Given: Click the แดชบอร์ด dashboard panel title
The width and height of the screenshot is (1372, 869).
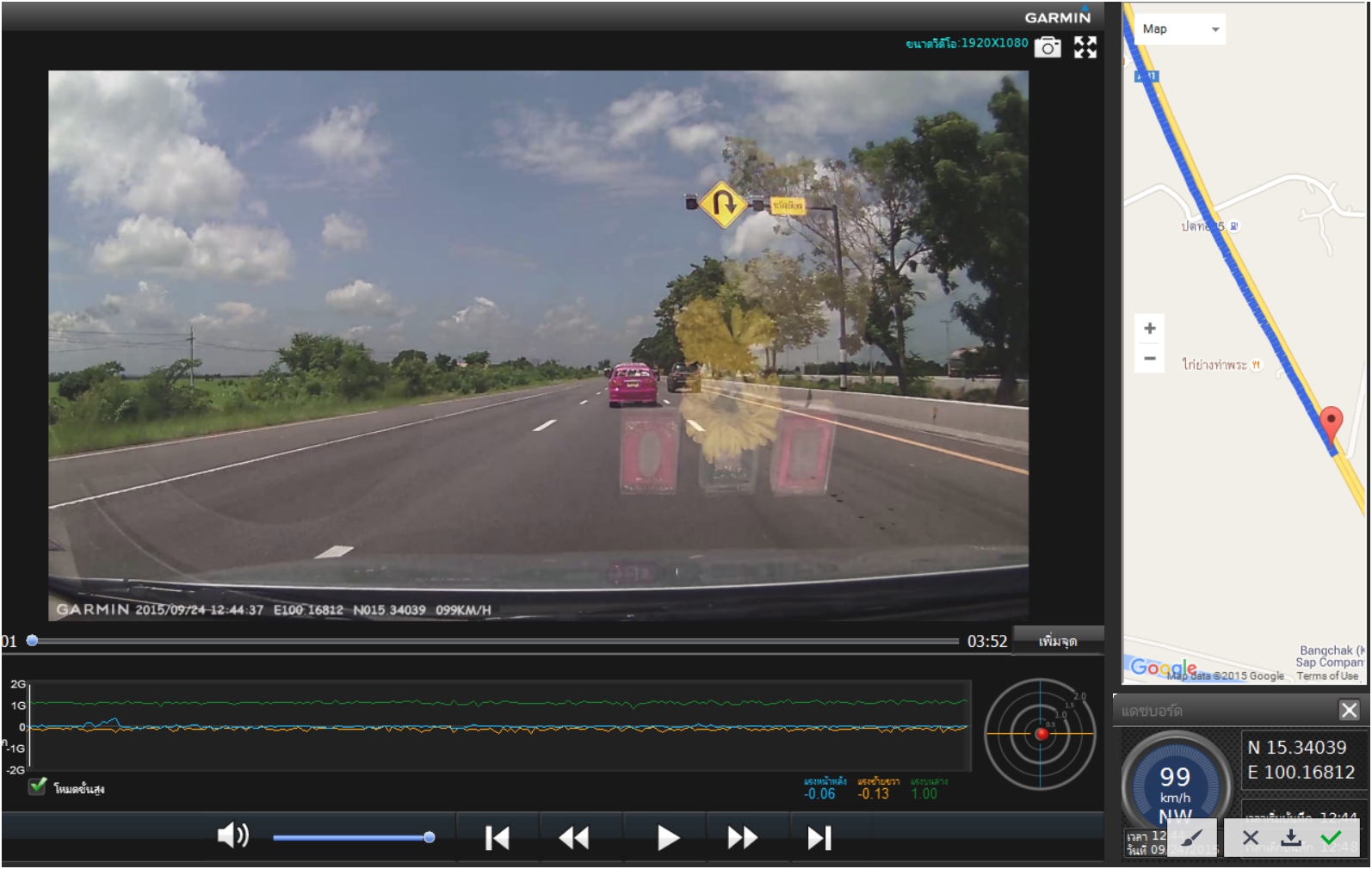Looking at the screenshot, I should [x=1152, y=711].
